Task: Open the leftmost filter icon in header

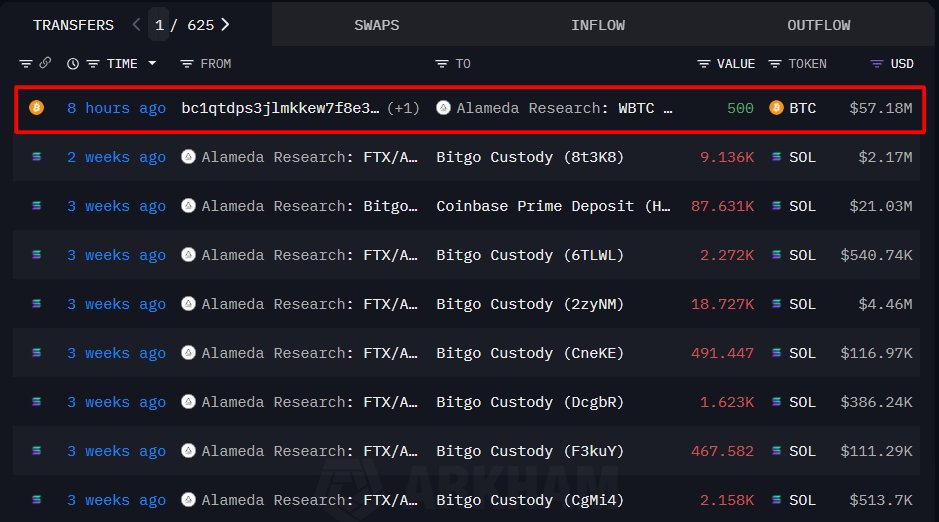Action: coord(25,63)
